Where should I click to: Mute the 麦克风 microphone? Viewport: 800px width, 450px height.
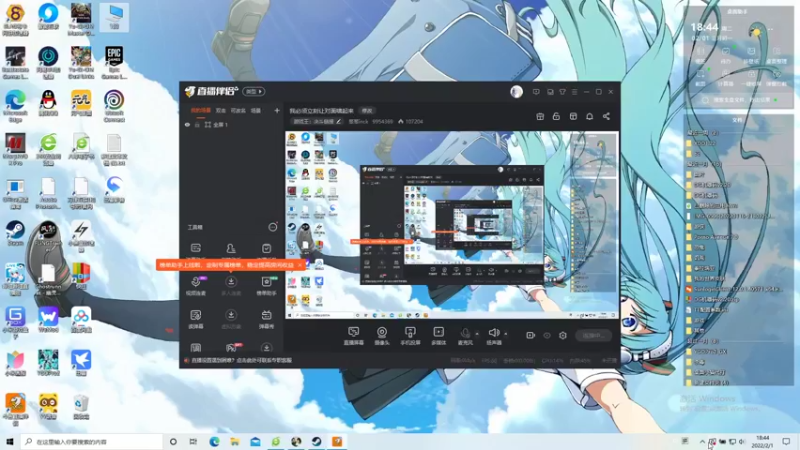coord(465,336)
